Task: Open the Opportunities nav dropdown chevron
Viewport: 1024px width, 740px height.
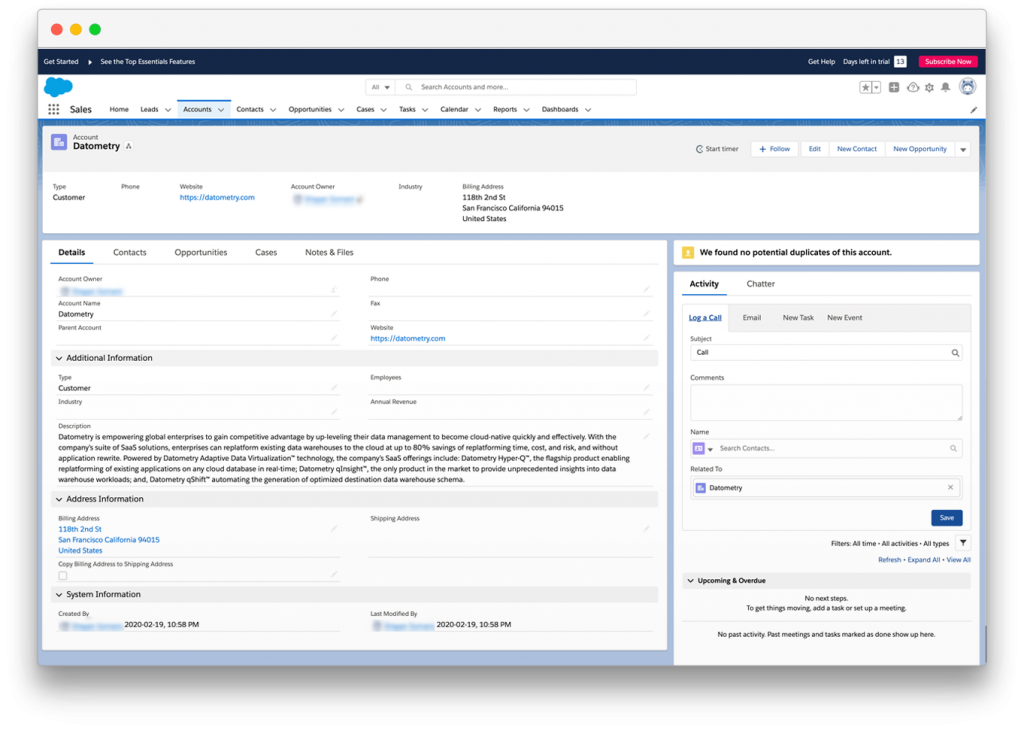Action: click(341, 110)
